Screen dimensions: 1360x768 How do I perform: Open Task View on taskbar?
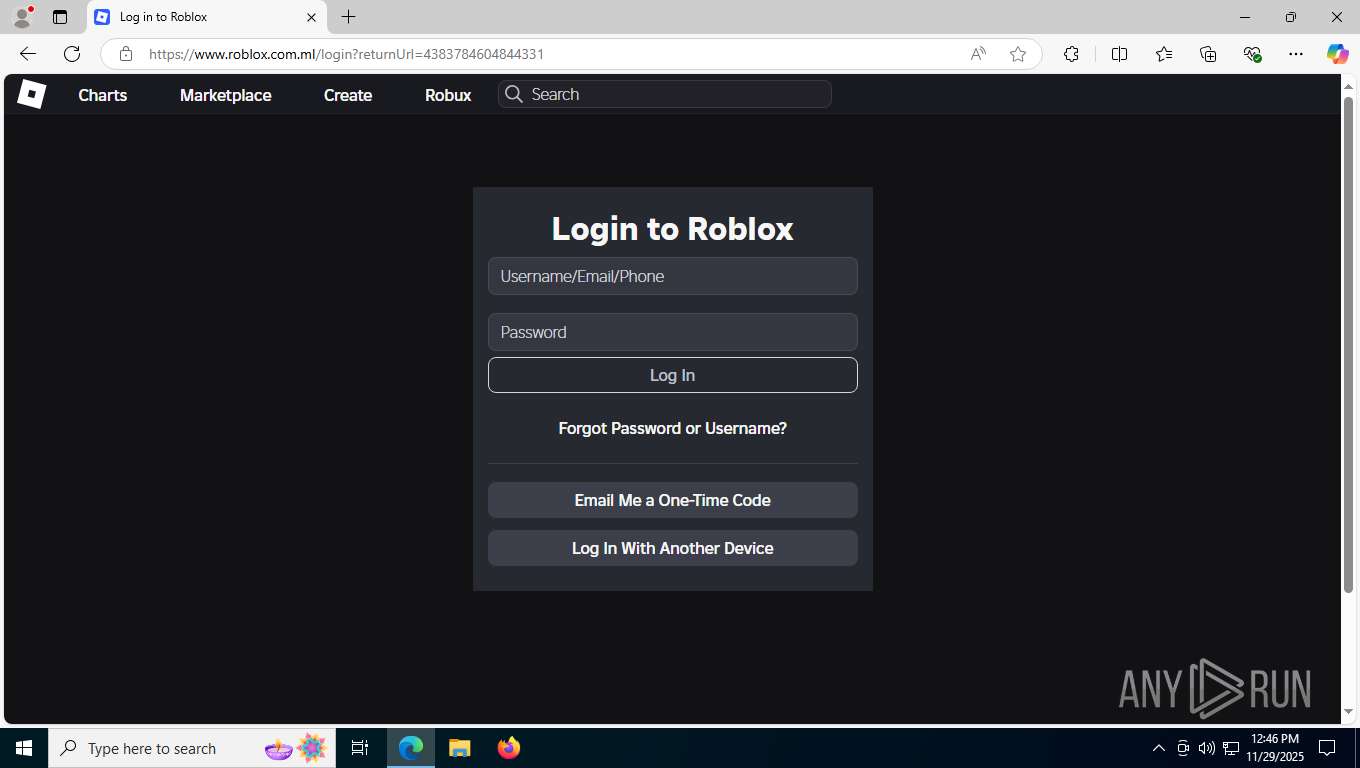[x=360, y=748]
